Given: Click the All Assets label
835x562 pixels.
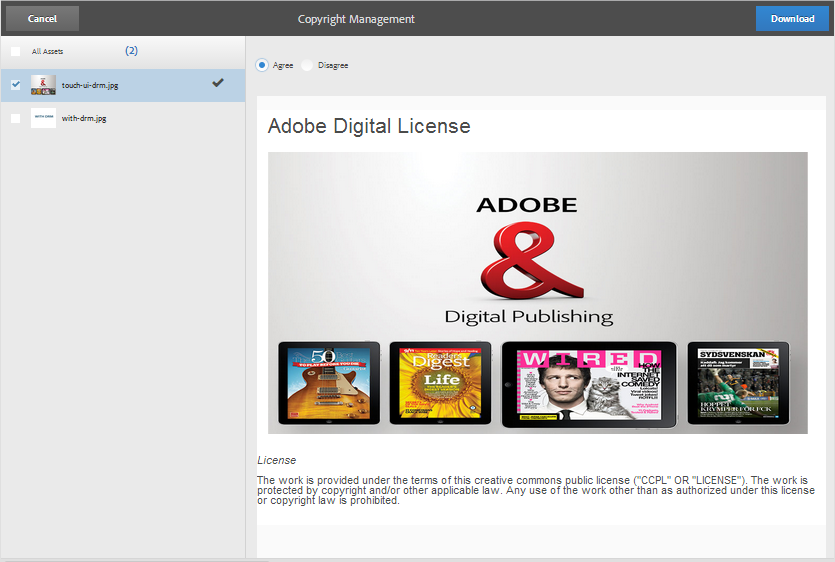Looking at the screenshot, I should click(47, 51).
